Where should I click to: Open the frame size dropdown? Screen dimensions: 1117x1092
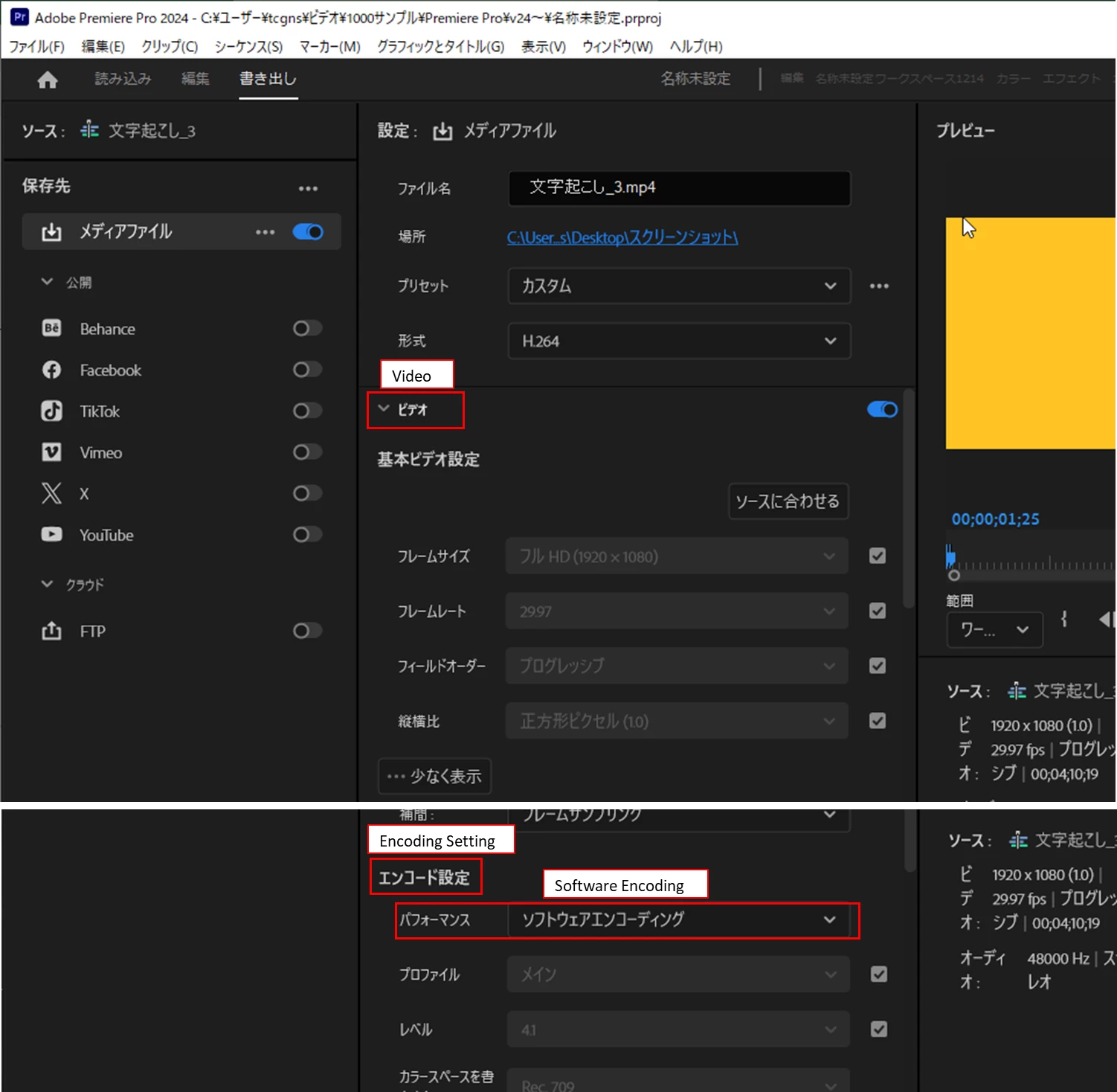[677, 556]
